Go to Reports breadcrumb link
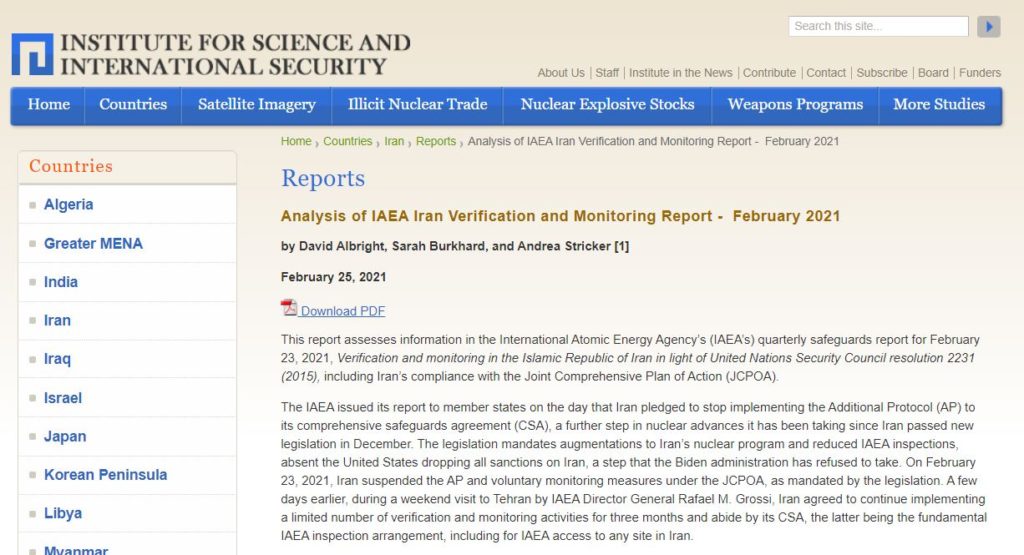Image resolution: width=1024 pixels, height=555 pixels. point(436,142)
